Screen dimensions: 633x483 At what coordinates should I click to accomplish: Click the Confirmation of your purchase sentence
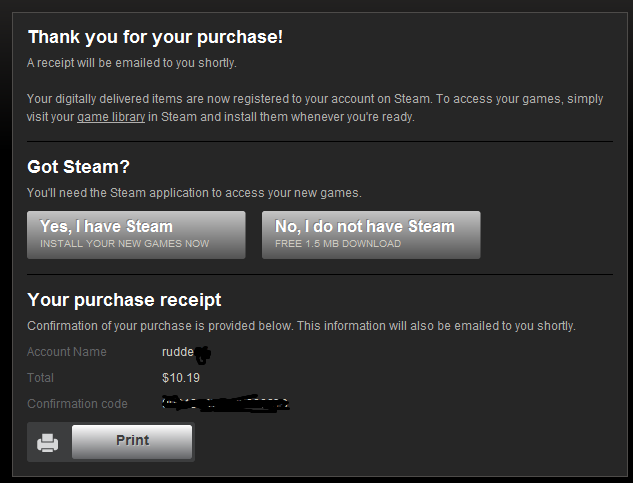point(301,326)
